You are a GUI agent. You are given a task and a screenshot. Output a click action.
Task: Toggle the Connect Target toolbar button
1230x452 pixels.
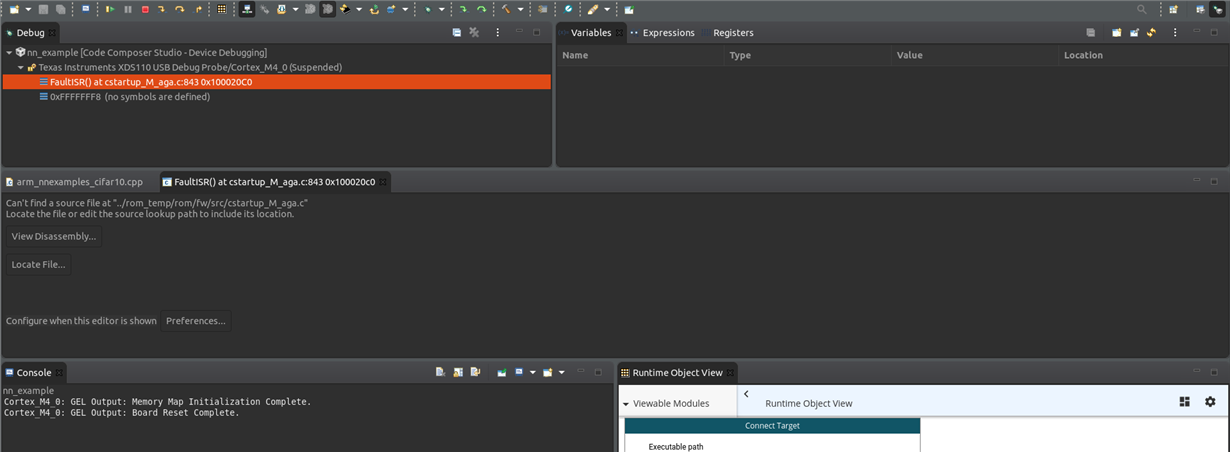click(x=246, y=9)
